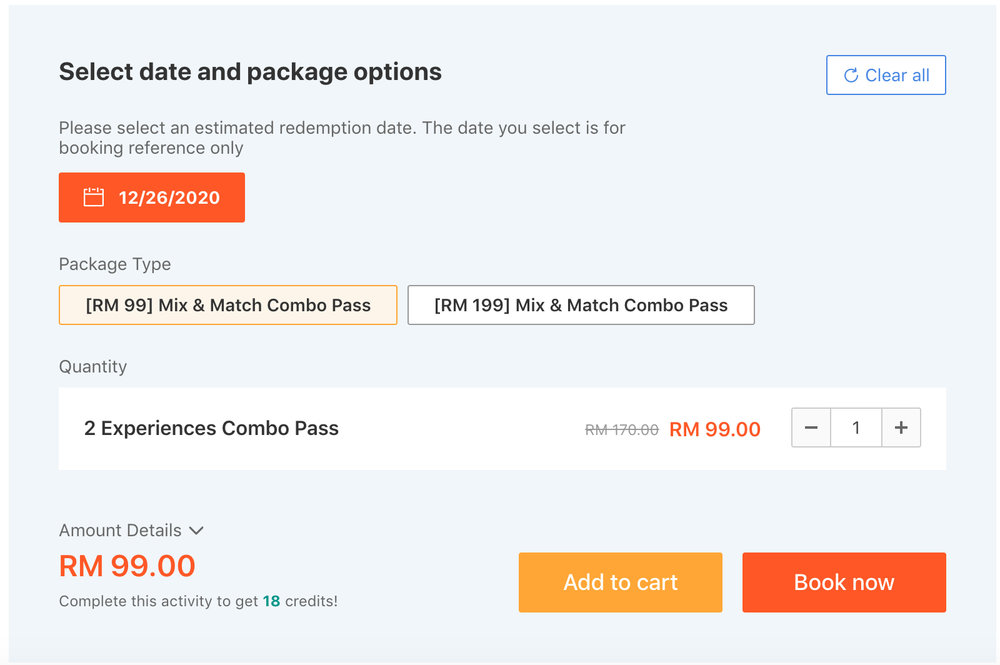Viewport: 1000px width, 665px height.
Task: Click the Select date and package options heading
Action: [x=250, y=72]
